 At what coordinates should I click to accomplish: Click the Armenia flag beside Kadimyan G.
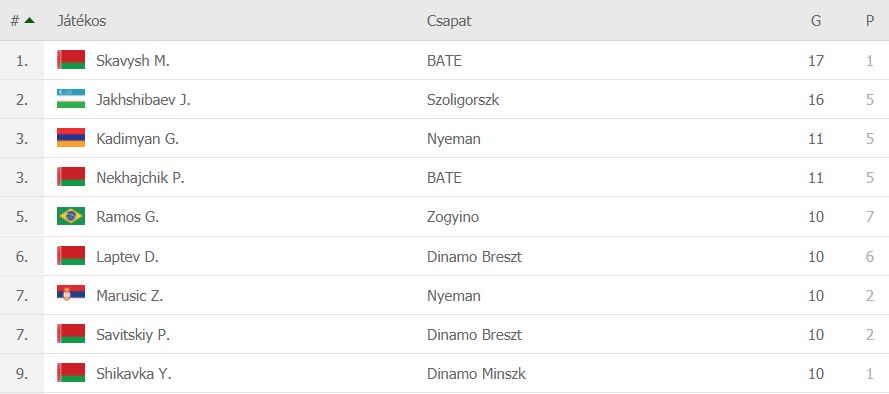[71, 138]
